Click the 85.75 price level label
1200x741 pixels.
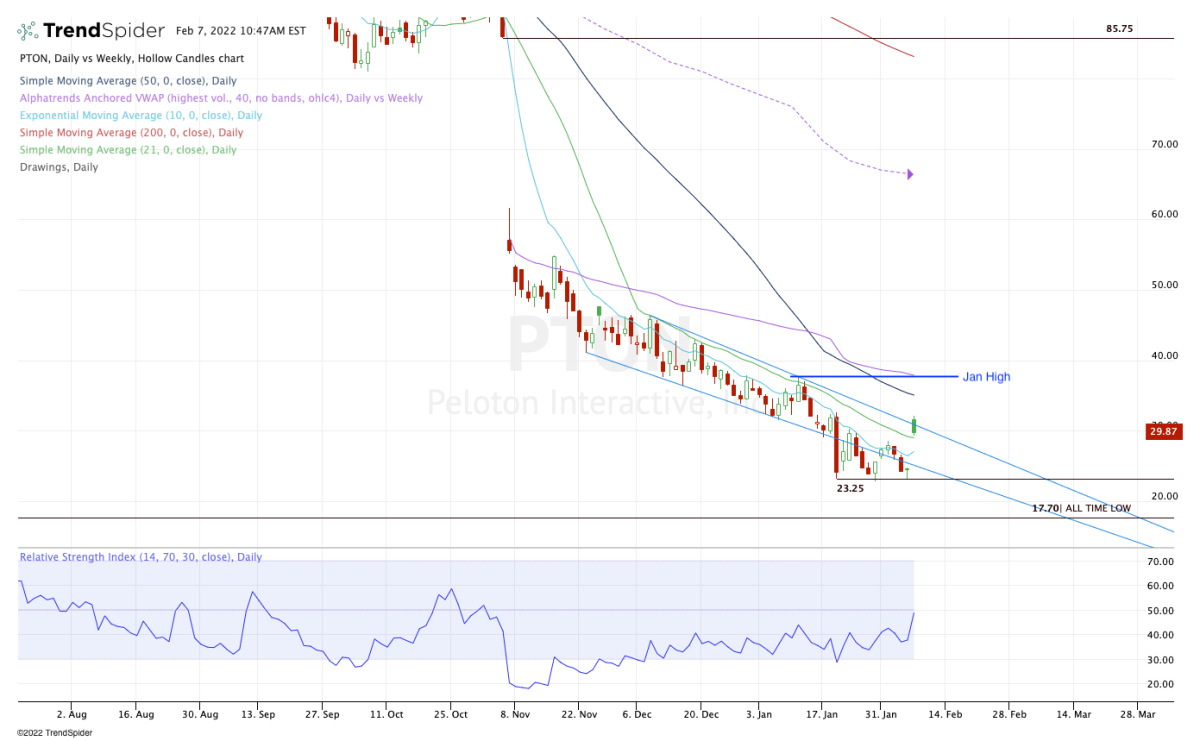pyautogui.click(x=1119, y=29)
